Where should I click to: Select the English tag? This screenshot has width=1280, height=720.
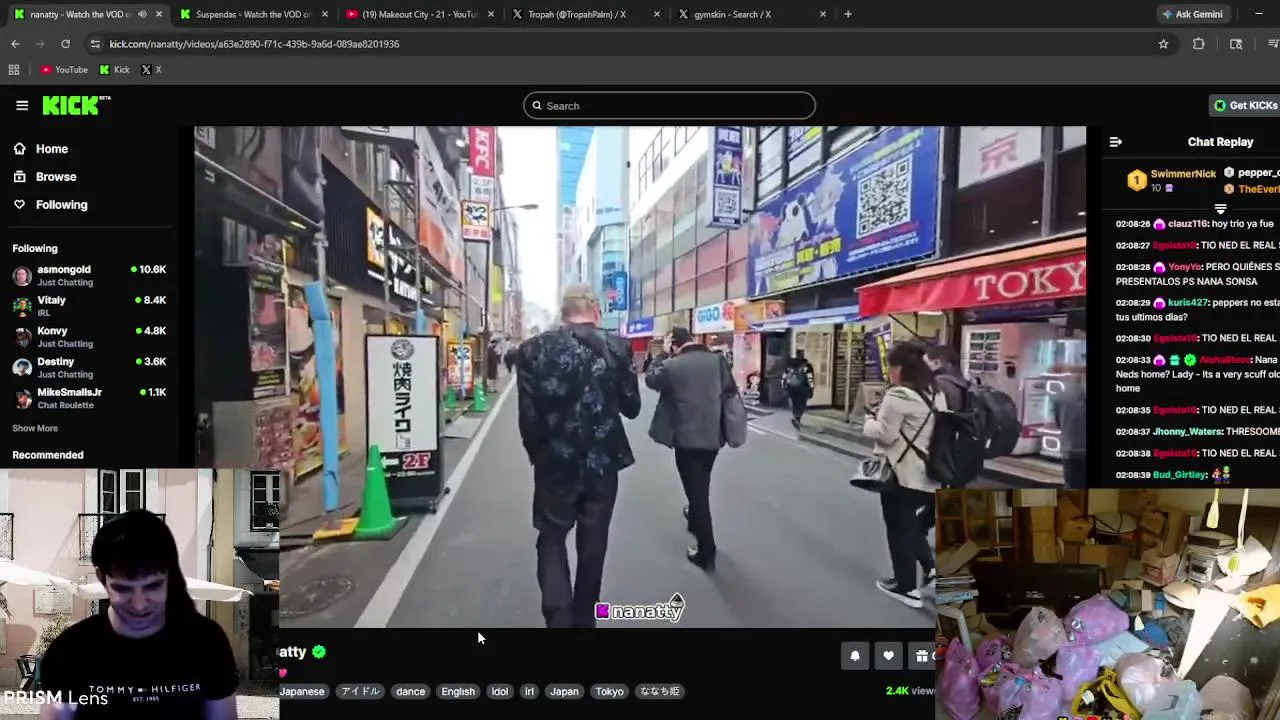pos(458,691)
